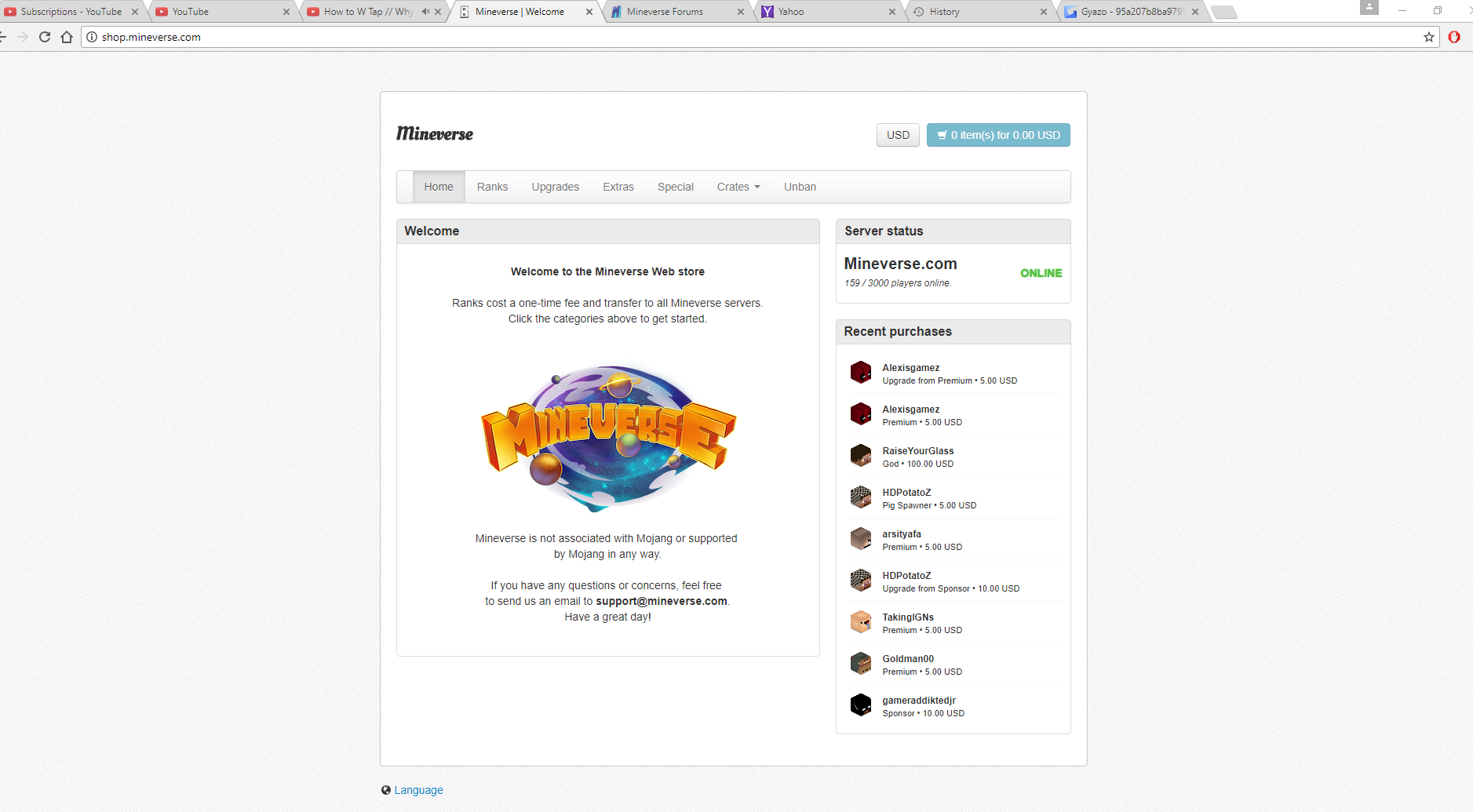
Task: Change currency with the USD button
Action: point(898,135)
